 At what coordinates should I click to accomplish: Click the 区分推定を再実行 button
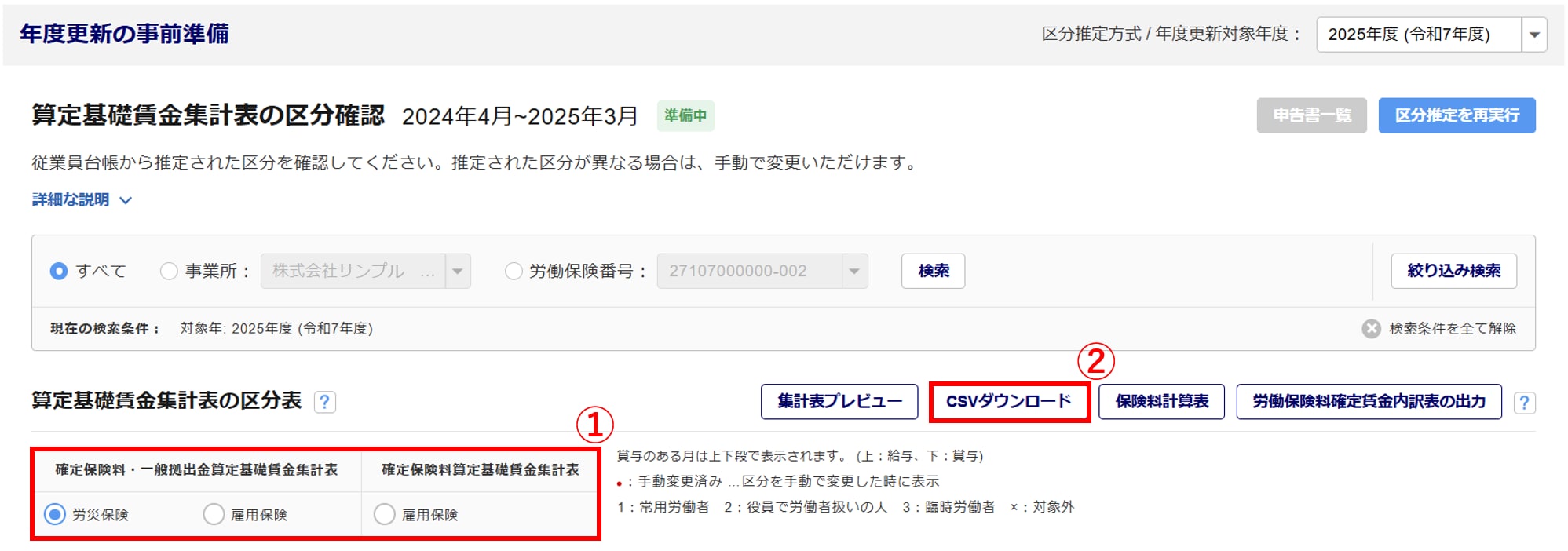1457,115
